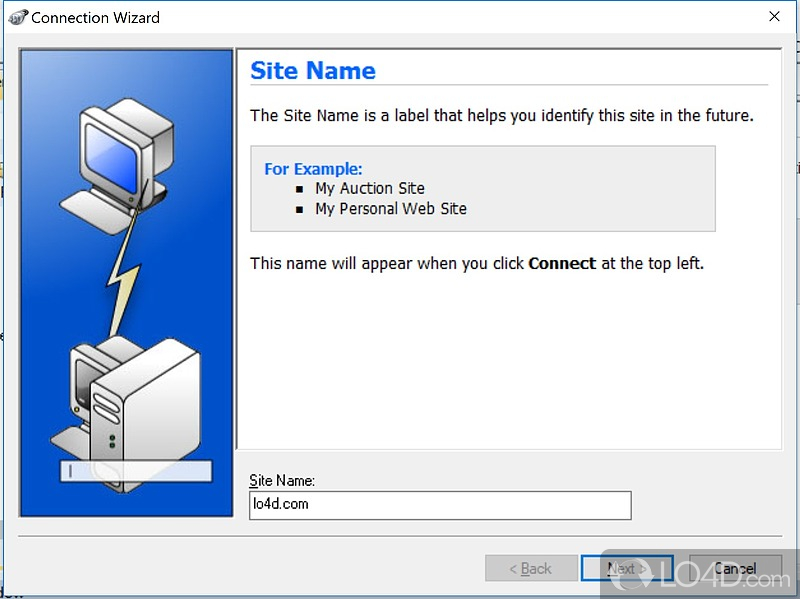The width and height of the screenshot is (800, 599).
Task: Click the bold 'Connect' word
Action: 562,263
